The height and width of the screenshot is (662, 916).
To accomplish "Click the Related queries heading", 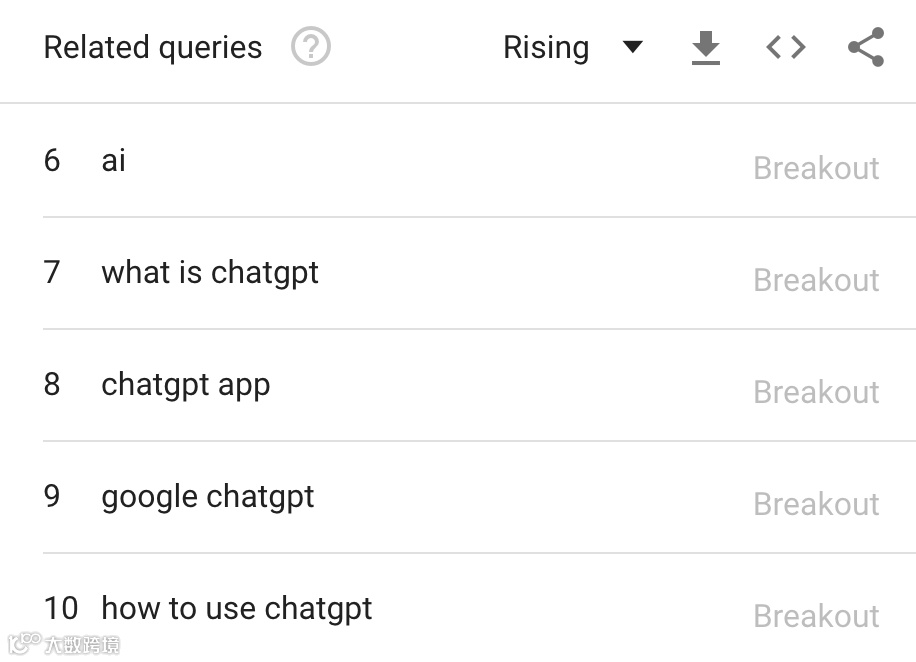I will 152,46.
